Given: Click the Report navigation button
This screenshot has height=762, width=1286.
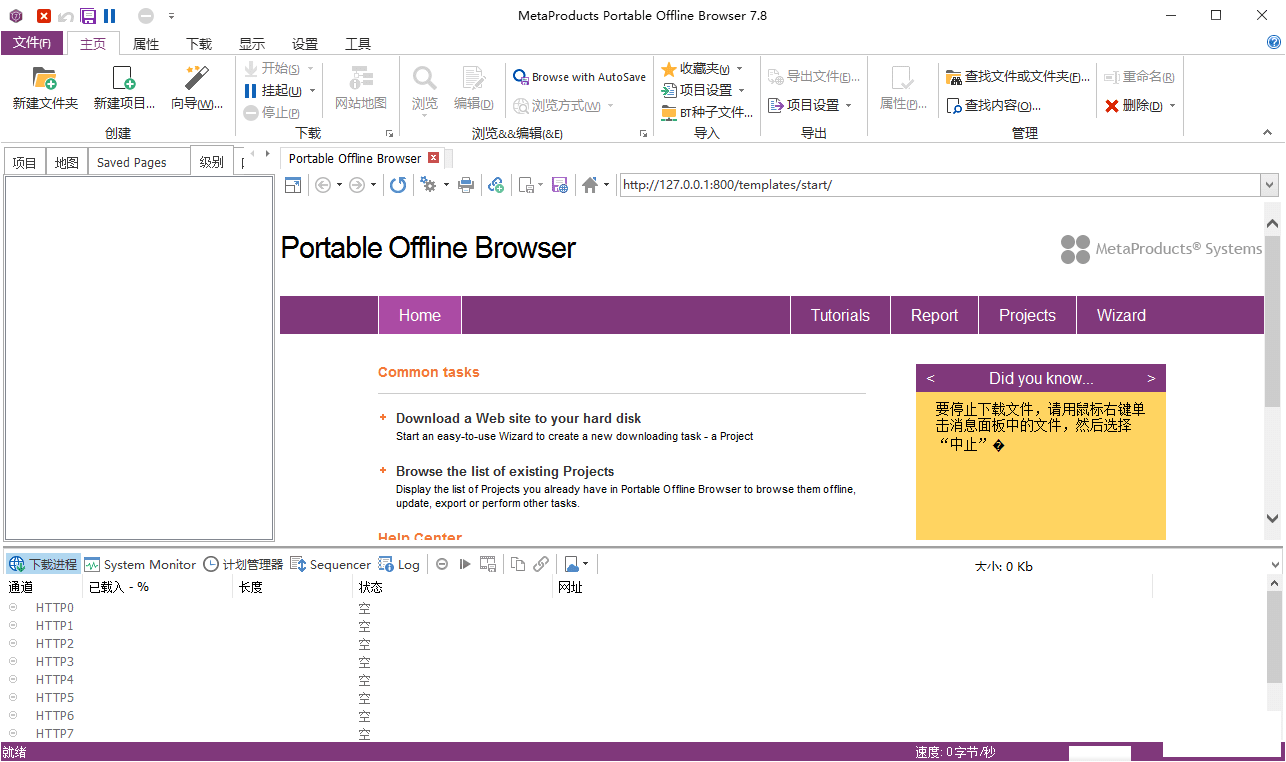Looking at the screenshot, I should 934,315.
